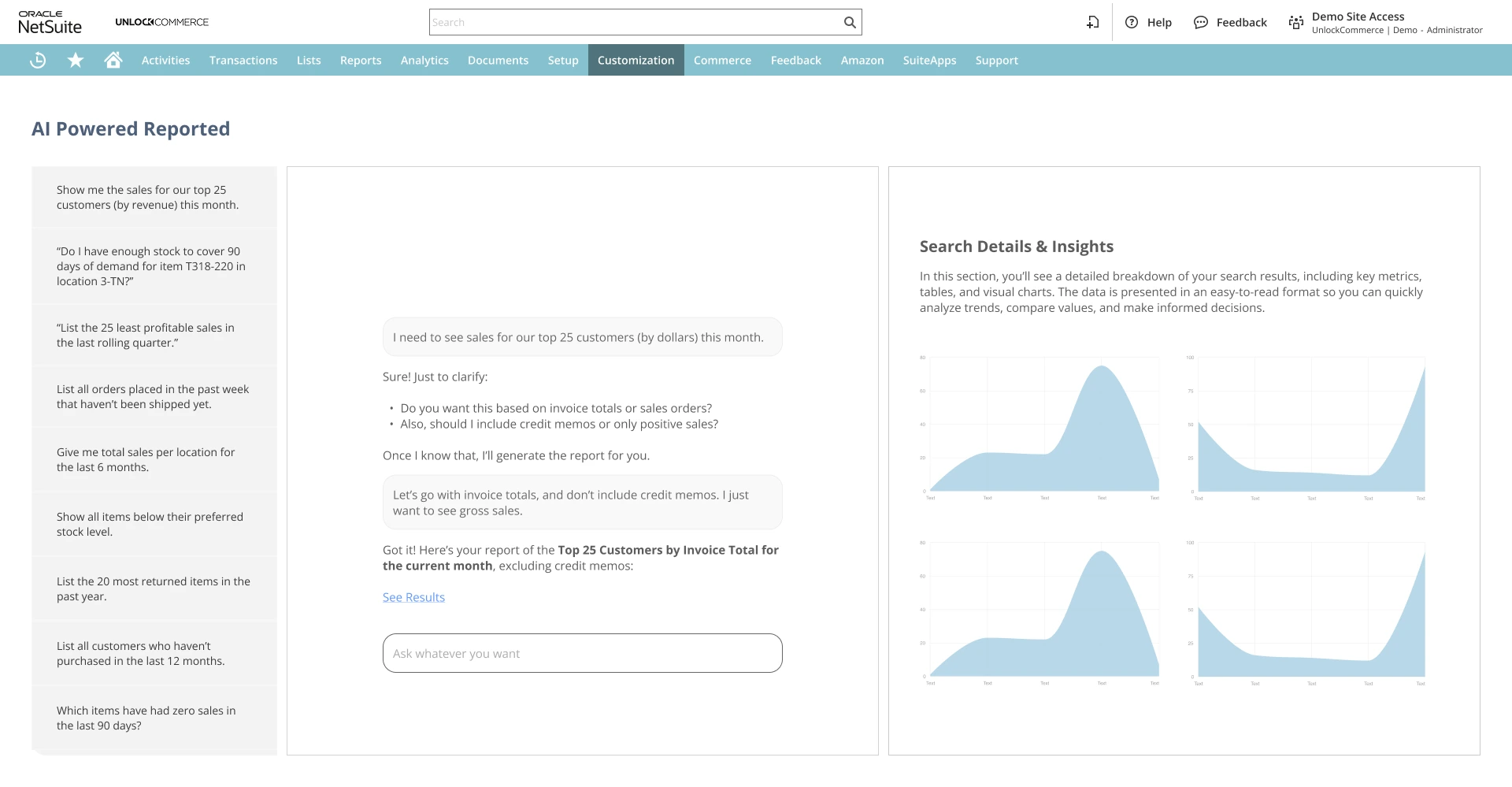Open the Help question mark icon
The width and height of the screenshot is (1512, 787).
coord(1132,23)
